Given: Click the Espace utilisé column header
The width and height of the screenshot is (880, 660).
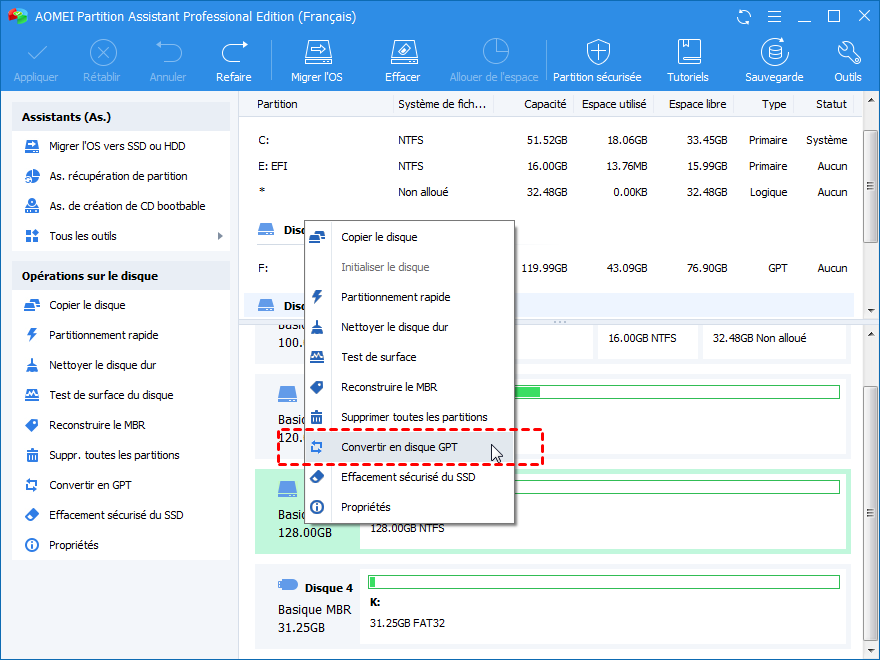Looking at the screenshot, I should coord(614,104).
